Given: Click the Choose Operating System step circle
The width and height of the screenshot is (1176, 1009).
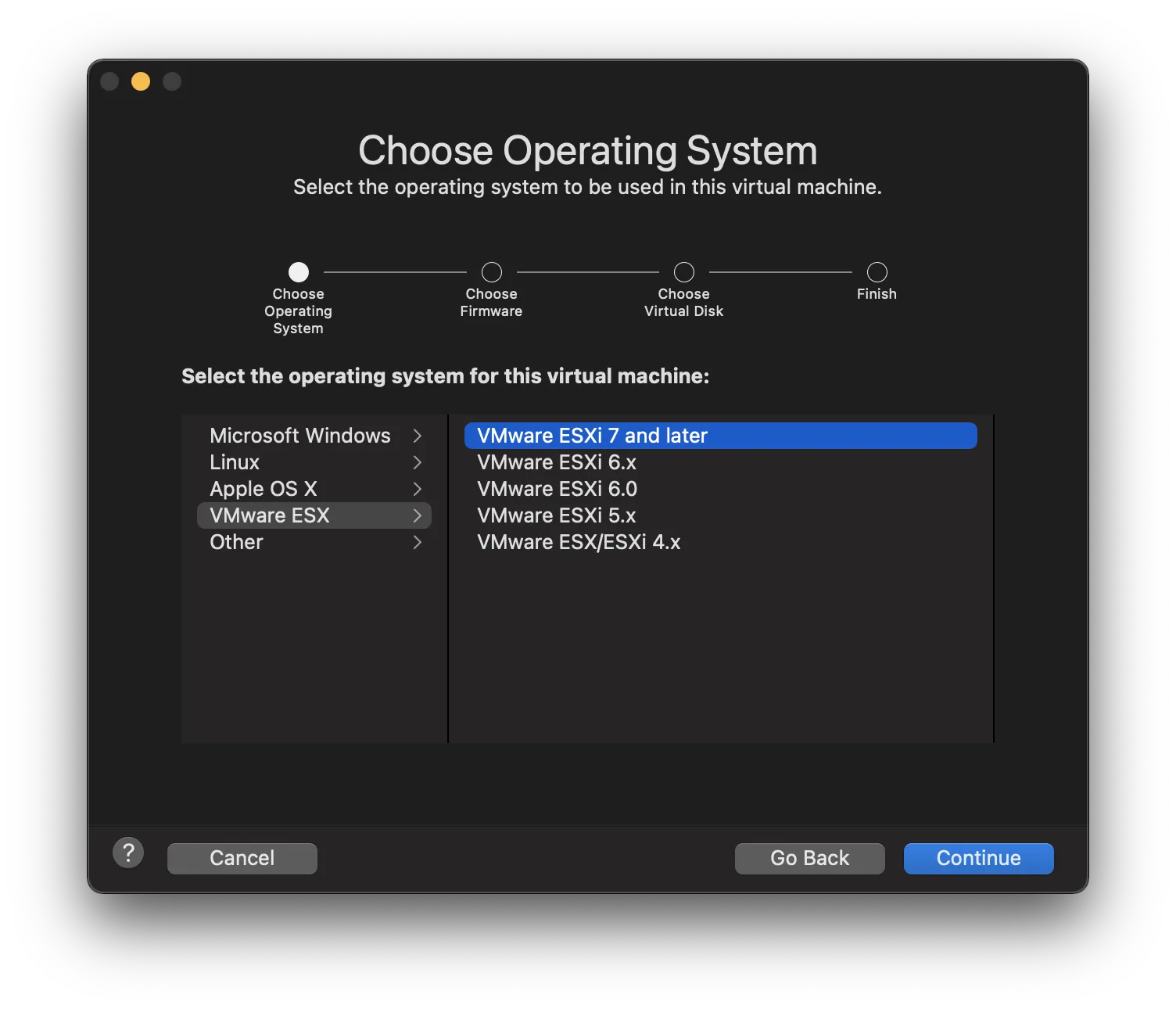Looking at the screenshot, I should point(299,272).
